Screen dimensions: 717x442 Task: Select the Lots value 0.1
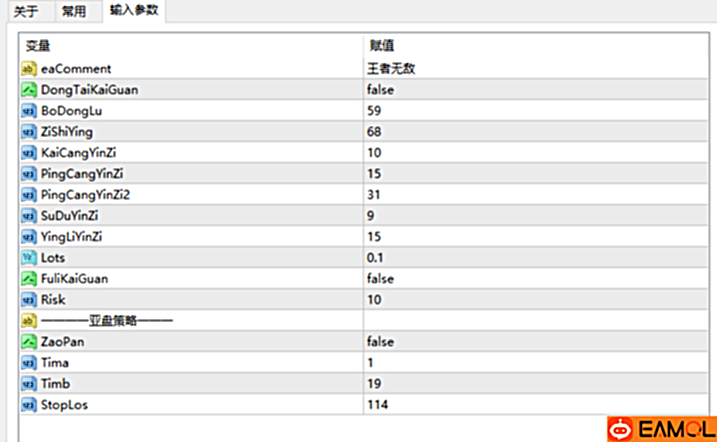(374, 257)
